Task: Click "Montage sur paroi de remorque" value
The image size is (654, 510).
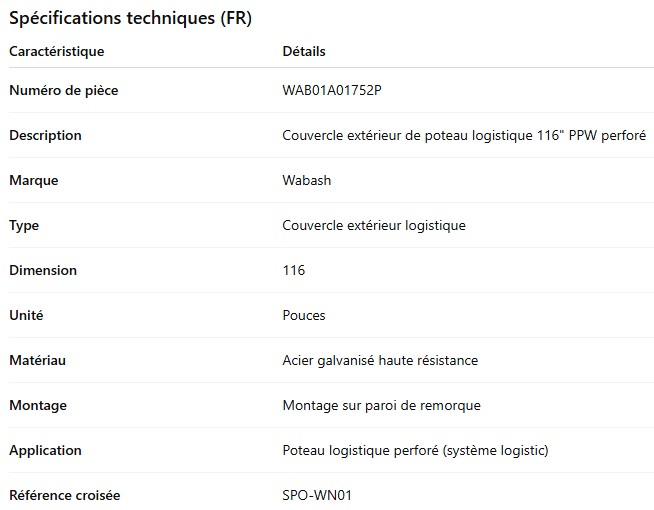Action: (x=381, y=406)
